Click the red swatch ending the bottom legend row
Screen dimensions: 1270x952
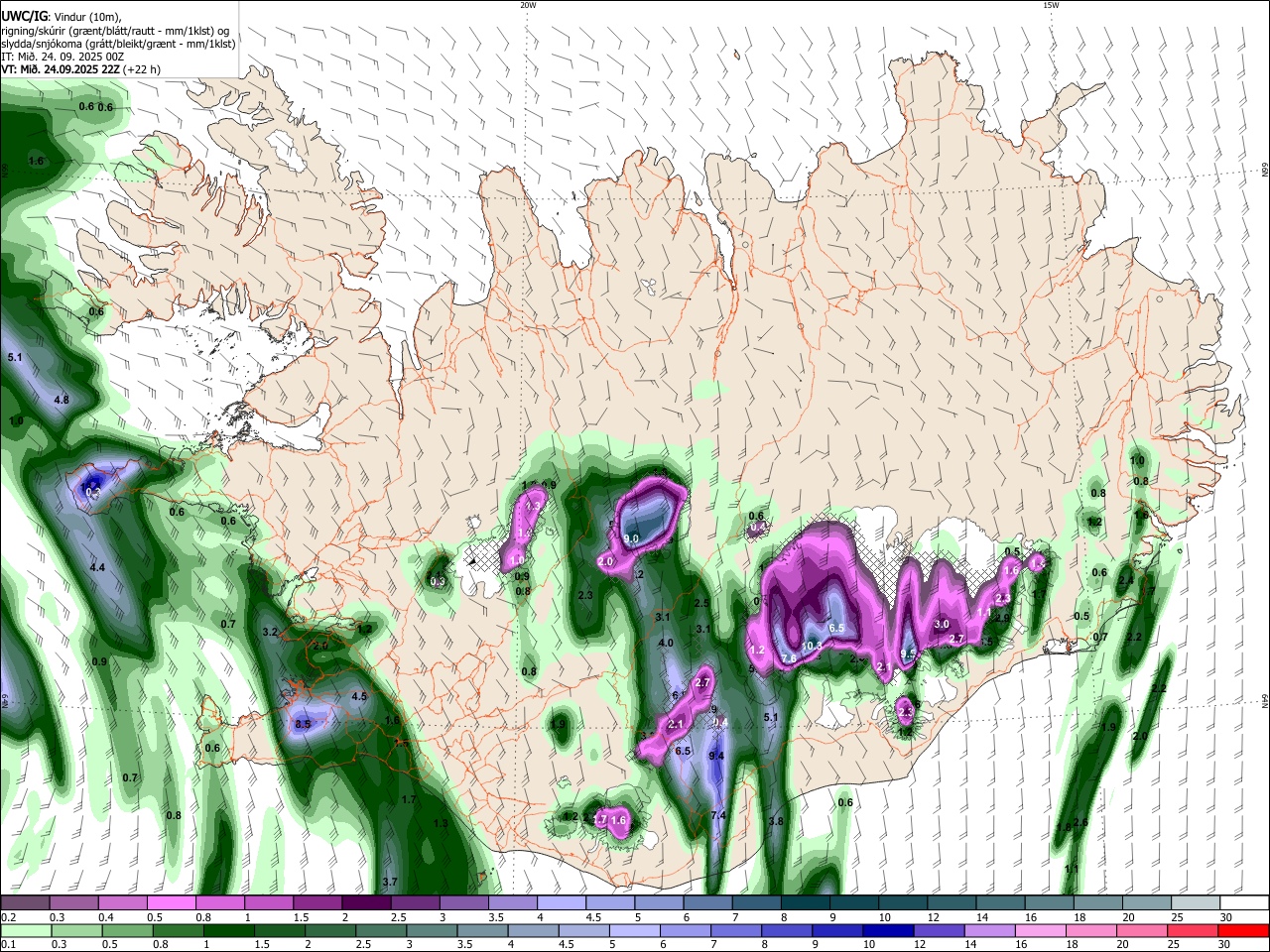[x=1242, y=930]
